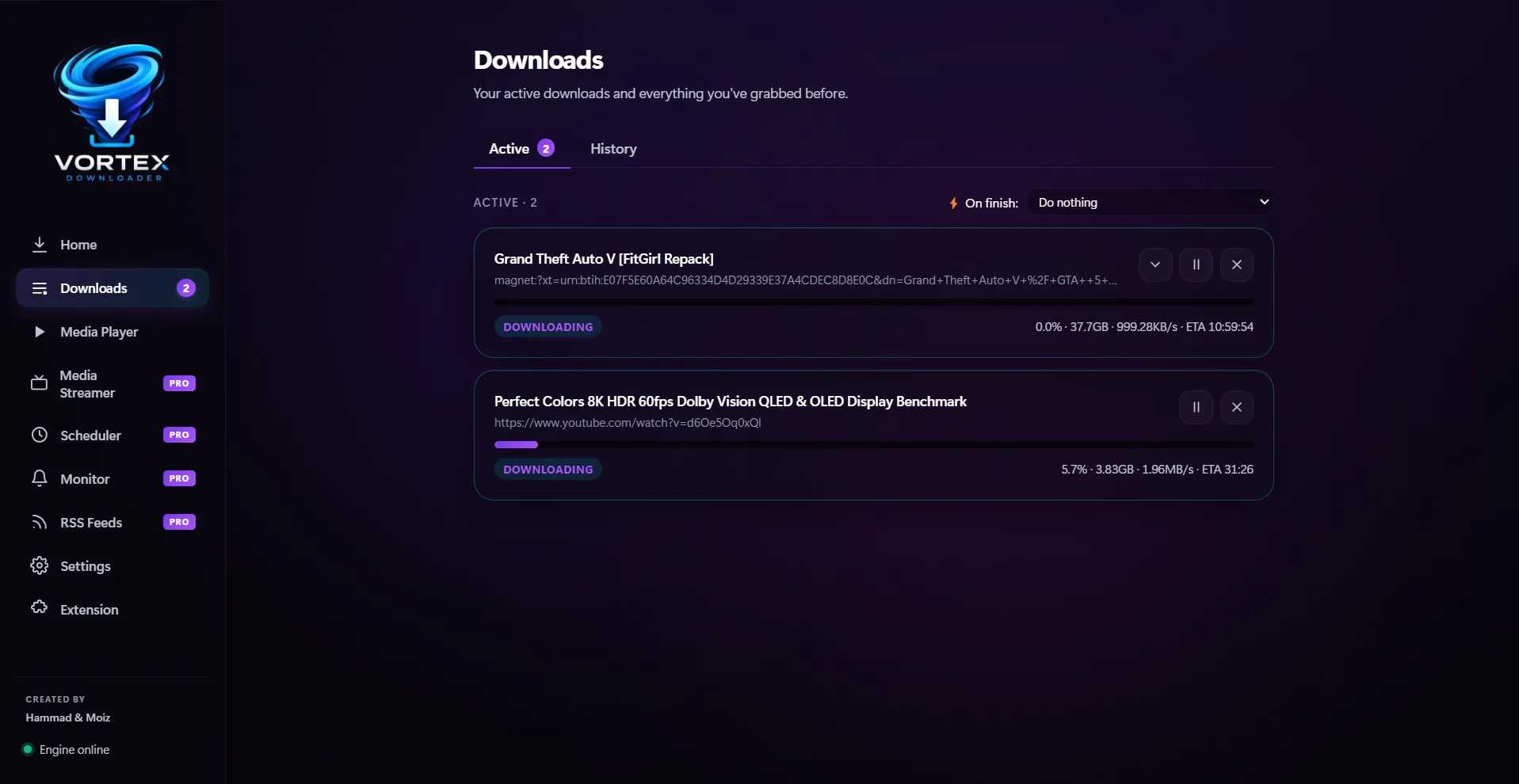Screen dimensions: 1519x784
Task: Cancel the Grand Theft Auto V download
Action: 1236,265
